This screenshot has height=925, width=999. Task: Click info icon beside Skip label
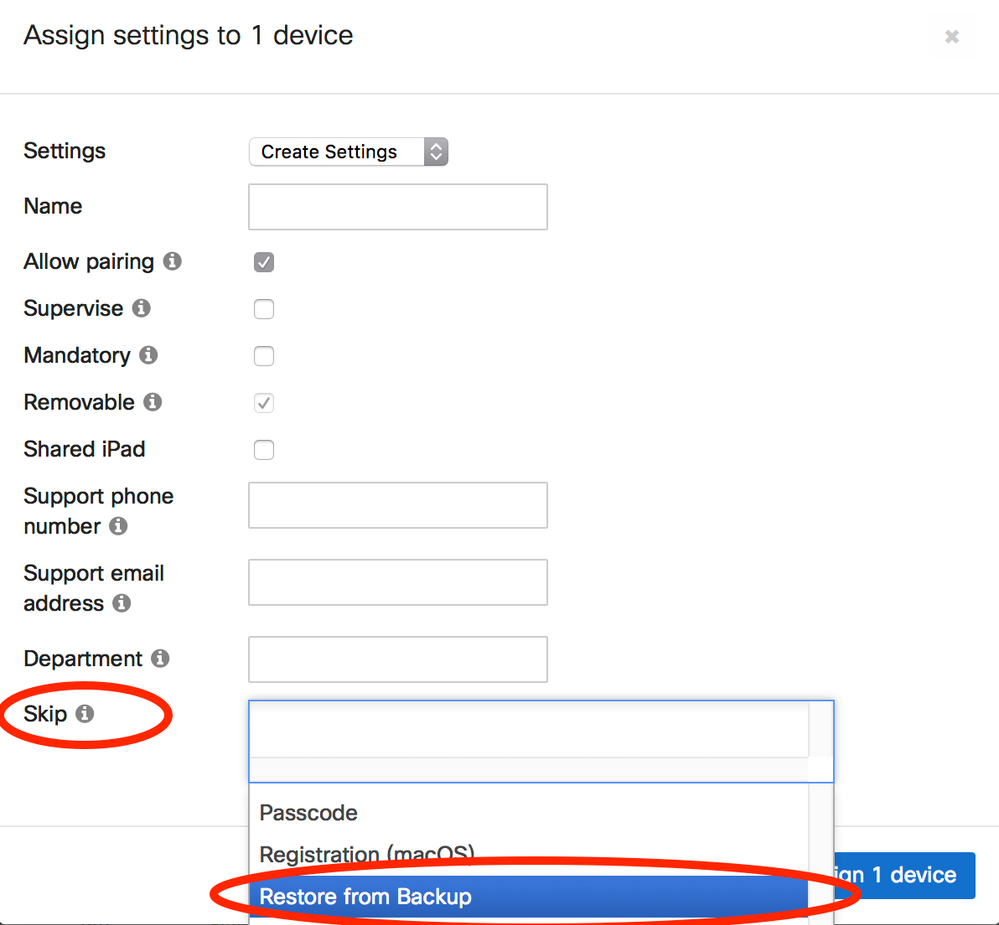(x=85, y=714)
